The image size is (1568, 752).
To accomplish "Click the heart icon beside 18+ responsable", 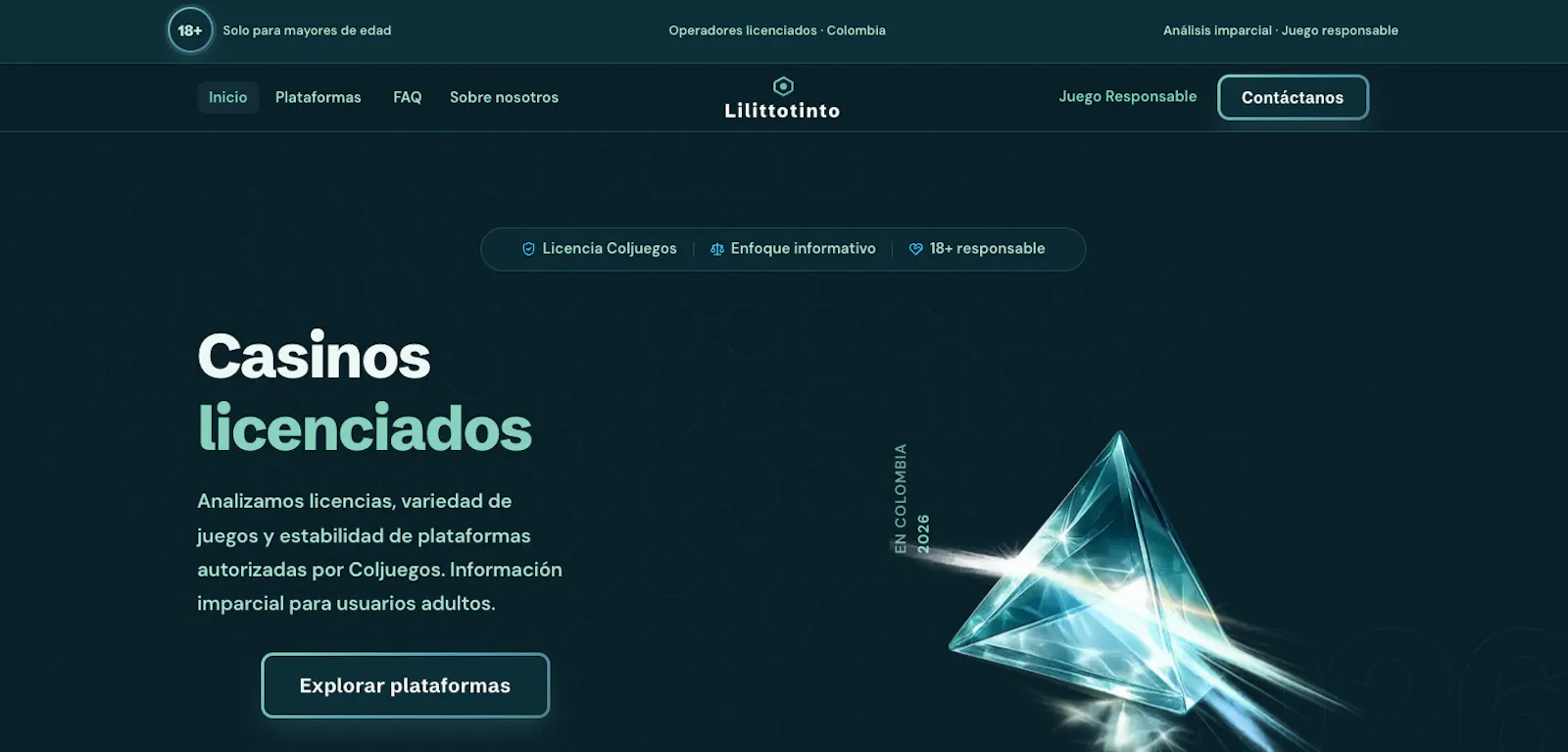I will (916, 249).
